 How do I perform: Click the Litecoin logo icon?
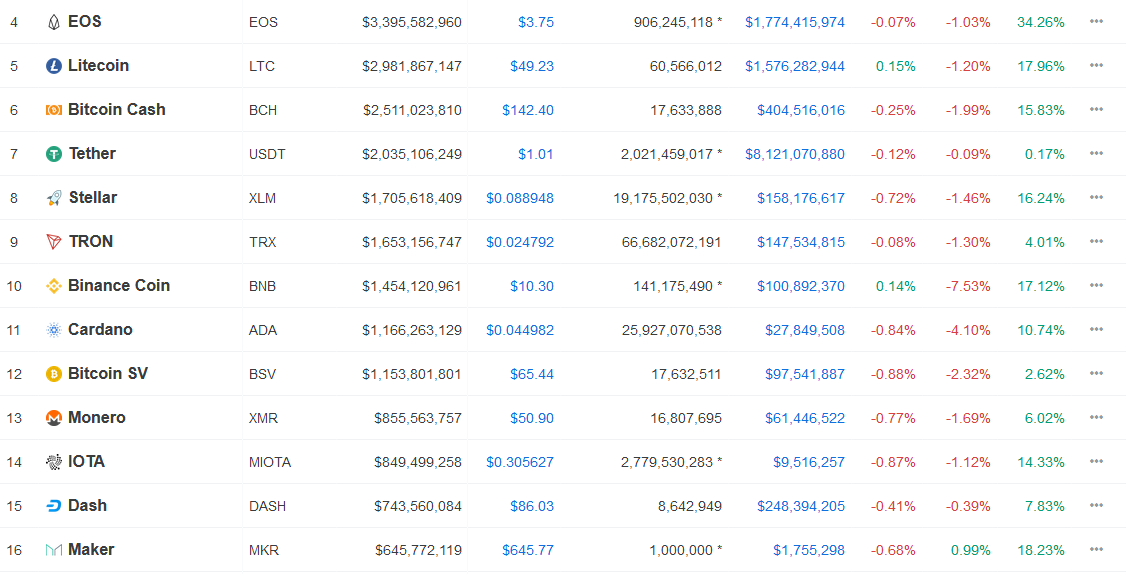54,66
